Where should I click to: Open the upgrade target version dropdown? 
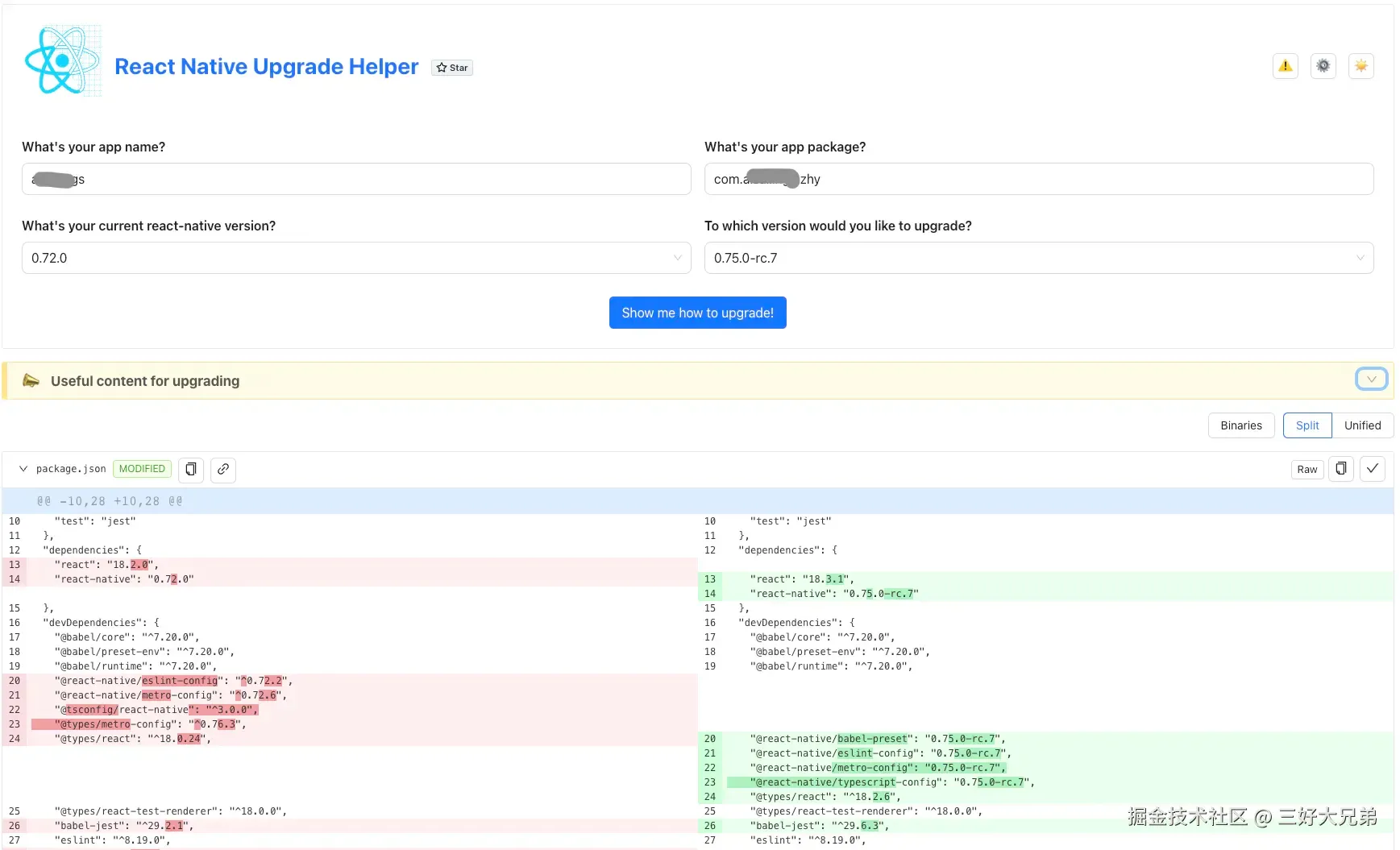[1039, 258]
